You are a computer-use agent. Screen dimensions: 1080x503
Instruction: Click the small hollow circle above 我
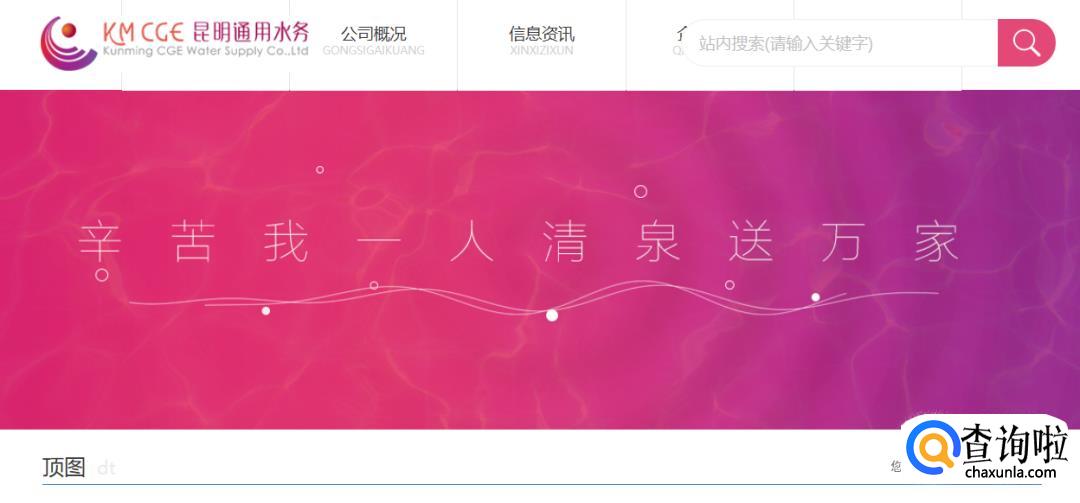[x=320, y=170]
